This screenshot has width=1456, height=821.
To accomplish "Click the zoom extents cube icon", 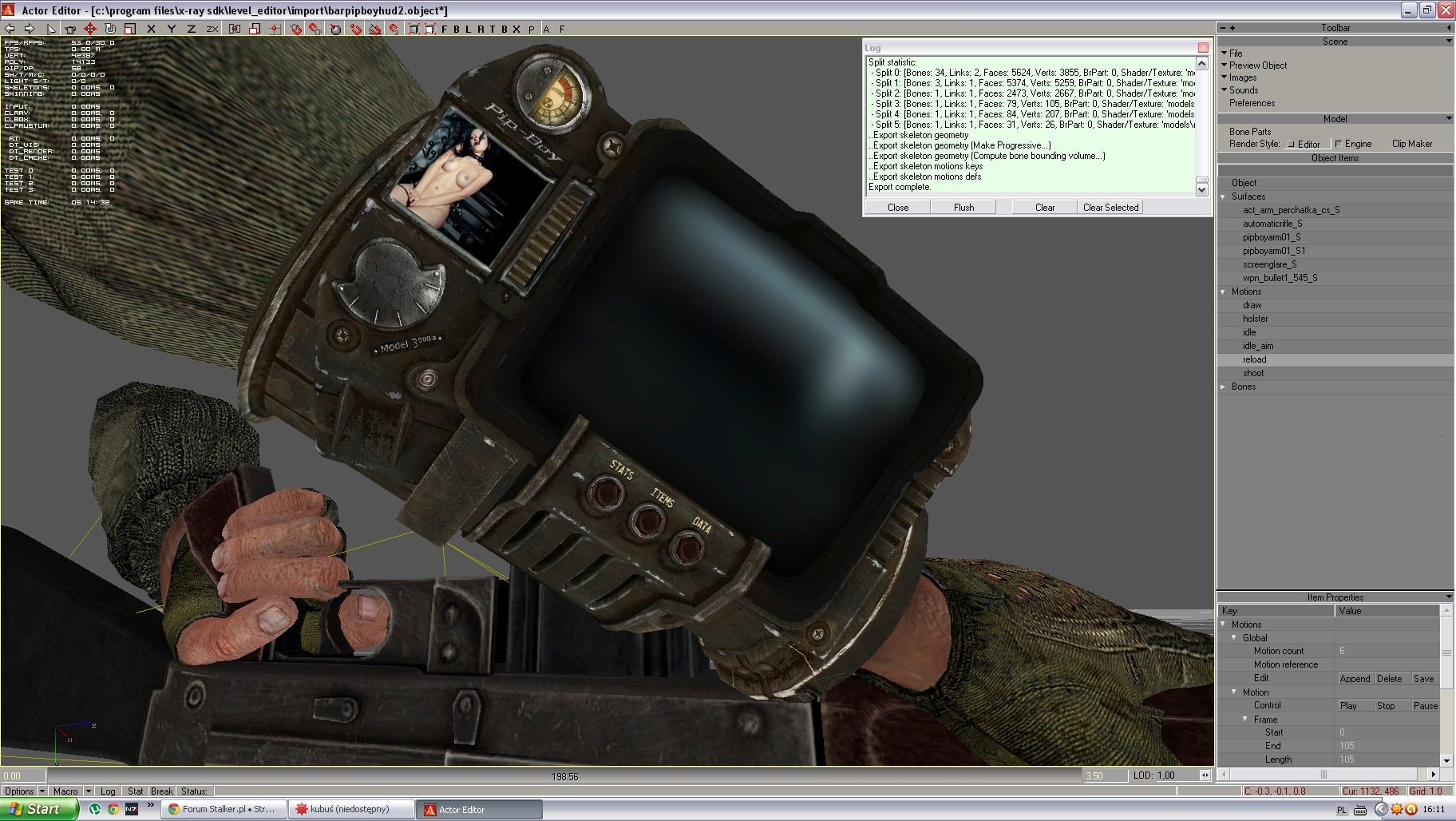I will [x=414, y=29].
